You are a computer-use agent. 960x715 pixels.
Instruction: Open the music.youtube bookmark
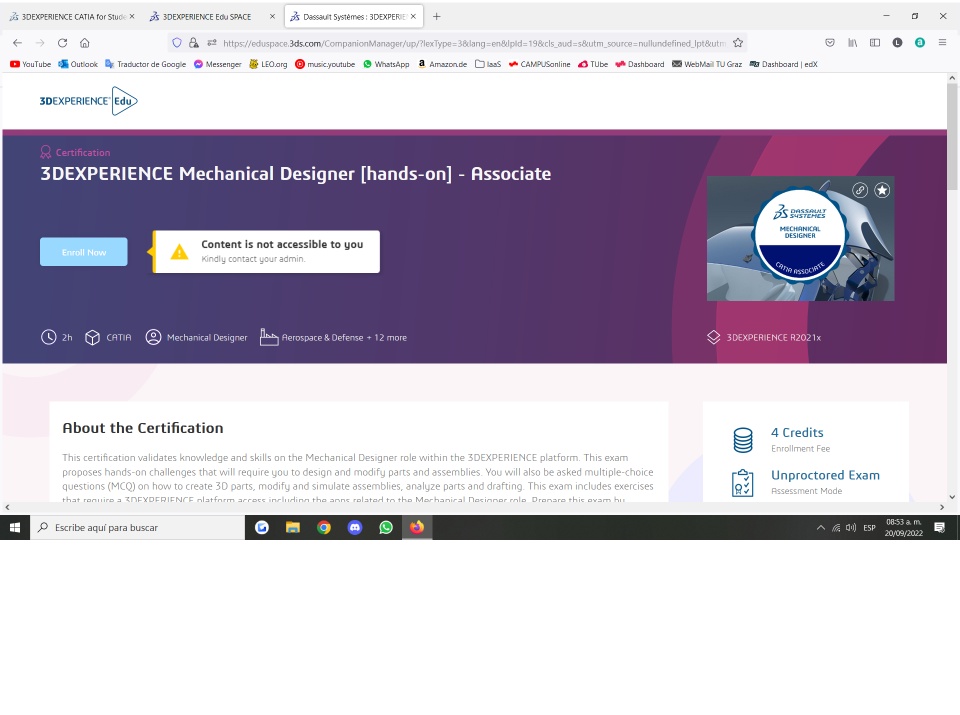tap(325, 64)
